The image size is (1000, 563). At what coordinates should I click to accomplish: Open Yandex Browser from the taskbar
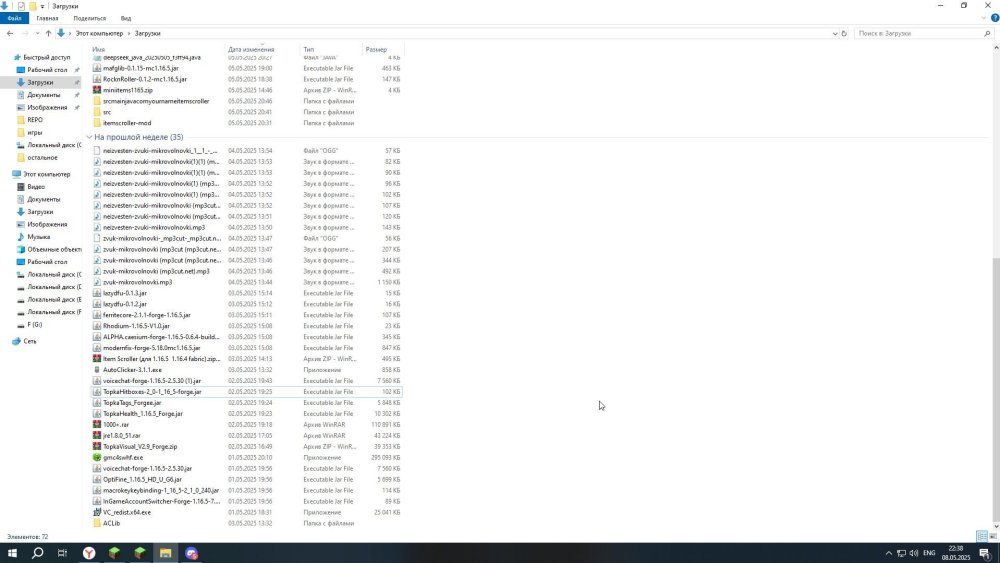point(89,553)
